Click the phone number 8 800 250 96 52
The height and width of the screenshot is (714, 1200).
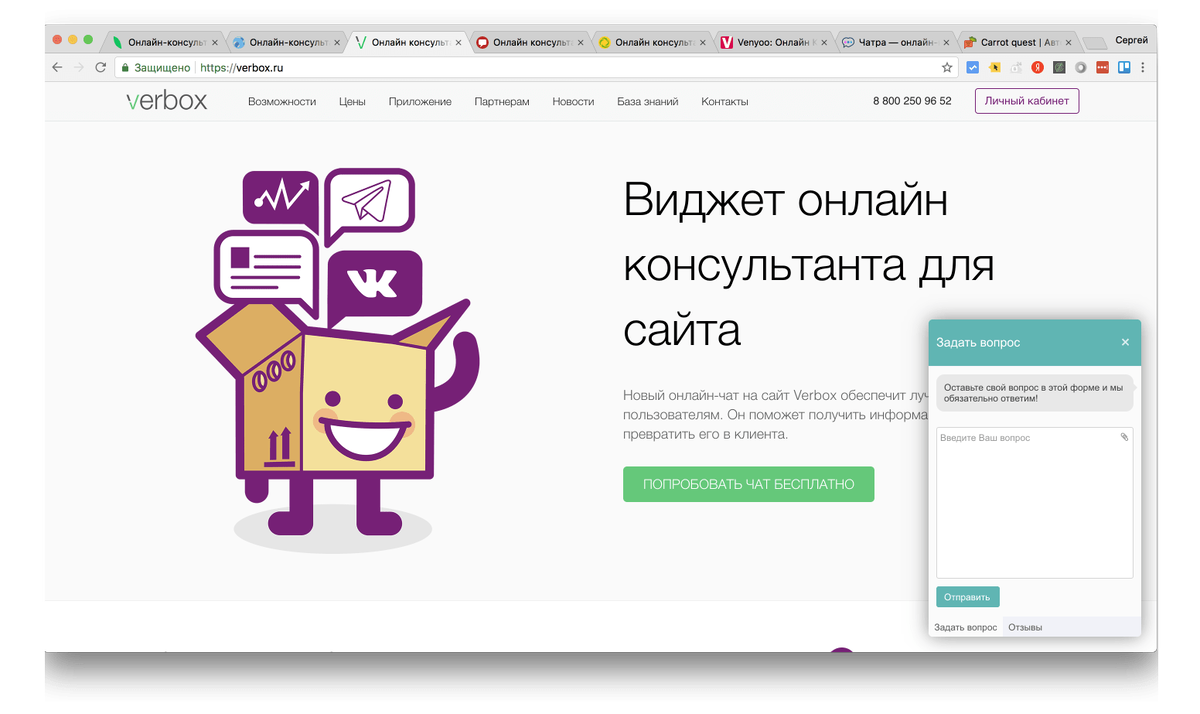pos(912,101)
